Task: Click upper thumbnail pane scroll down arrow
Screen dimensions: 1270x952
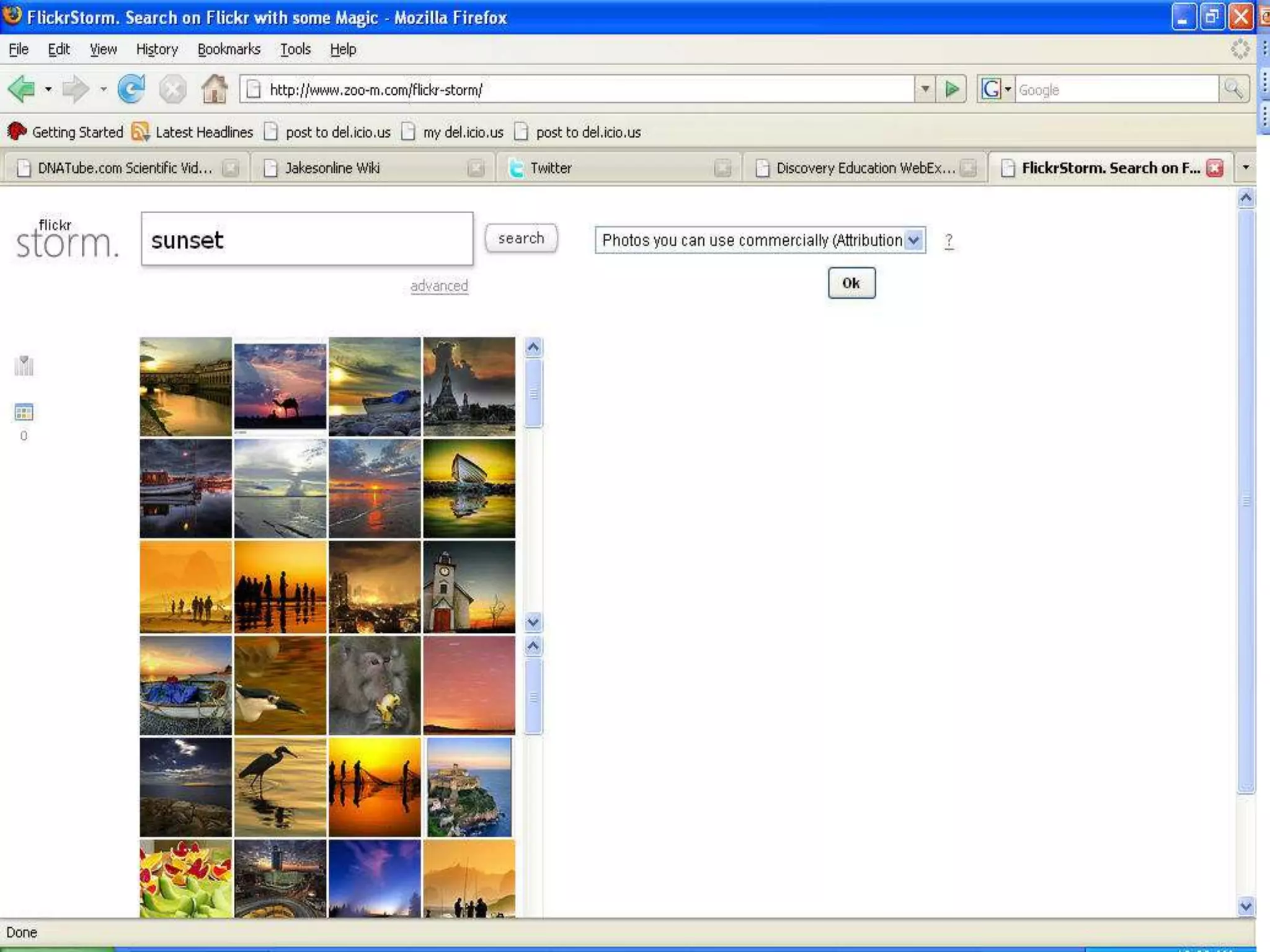Action: pyautogui.click(x=533, y=622)
